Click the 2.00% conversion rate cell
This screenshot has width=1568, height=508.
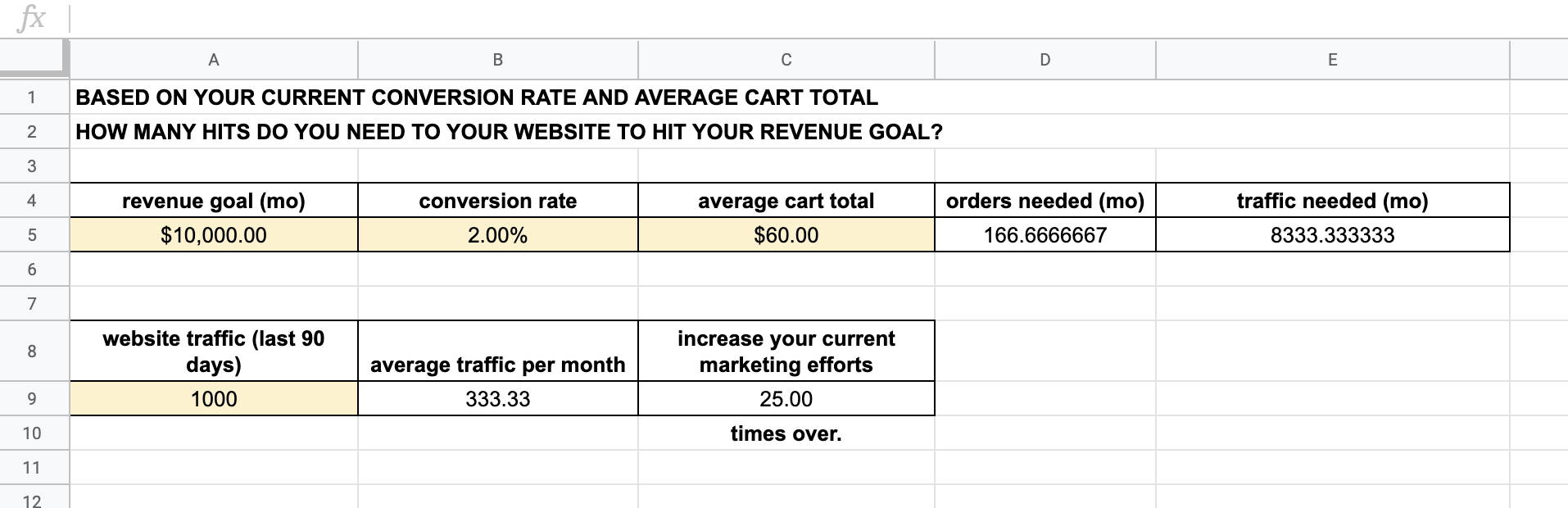click(498, 235)
